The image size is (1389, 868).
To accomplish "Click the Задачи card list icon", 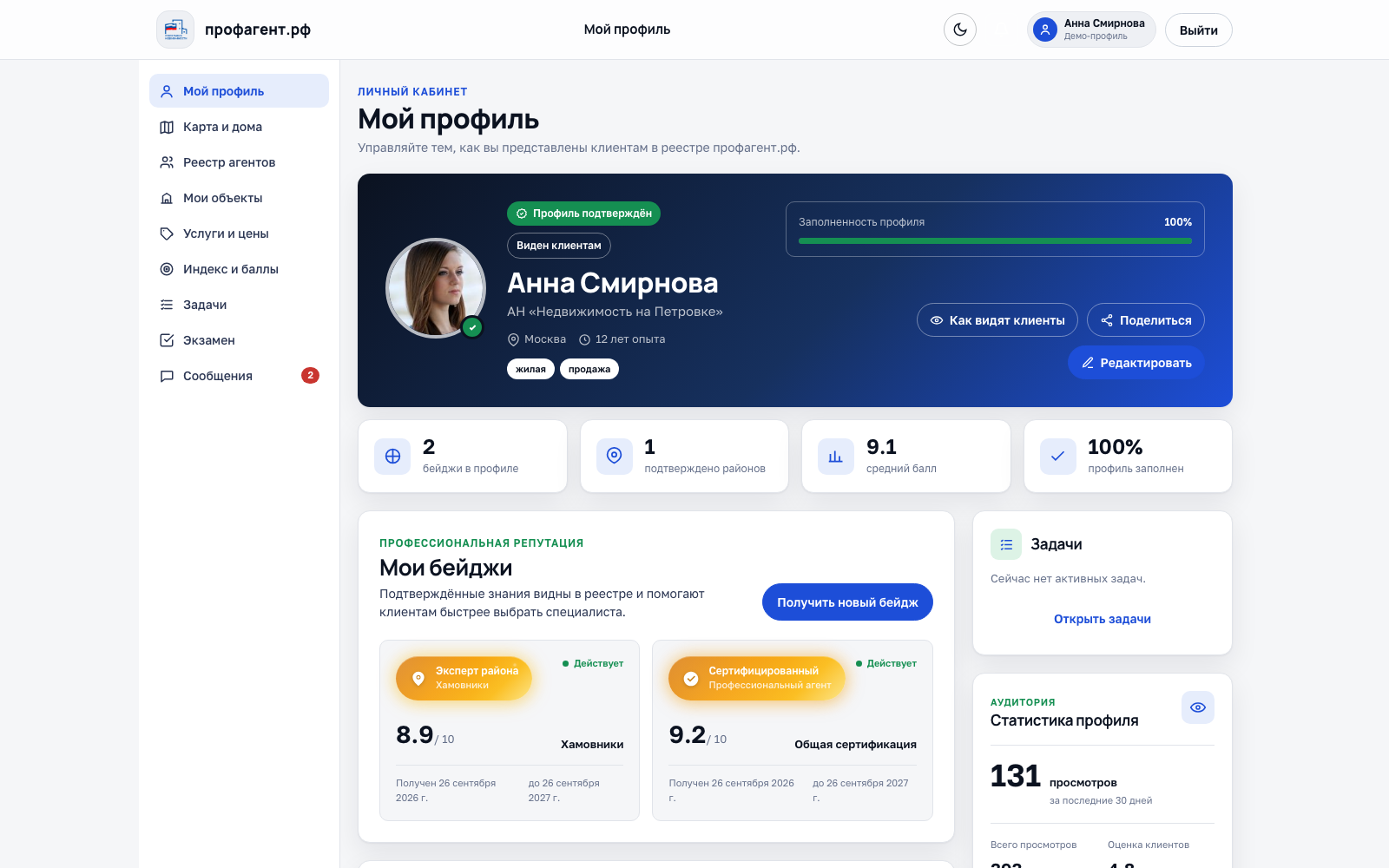I will [1006, 544].
